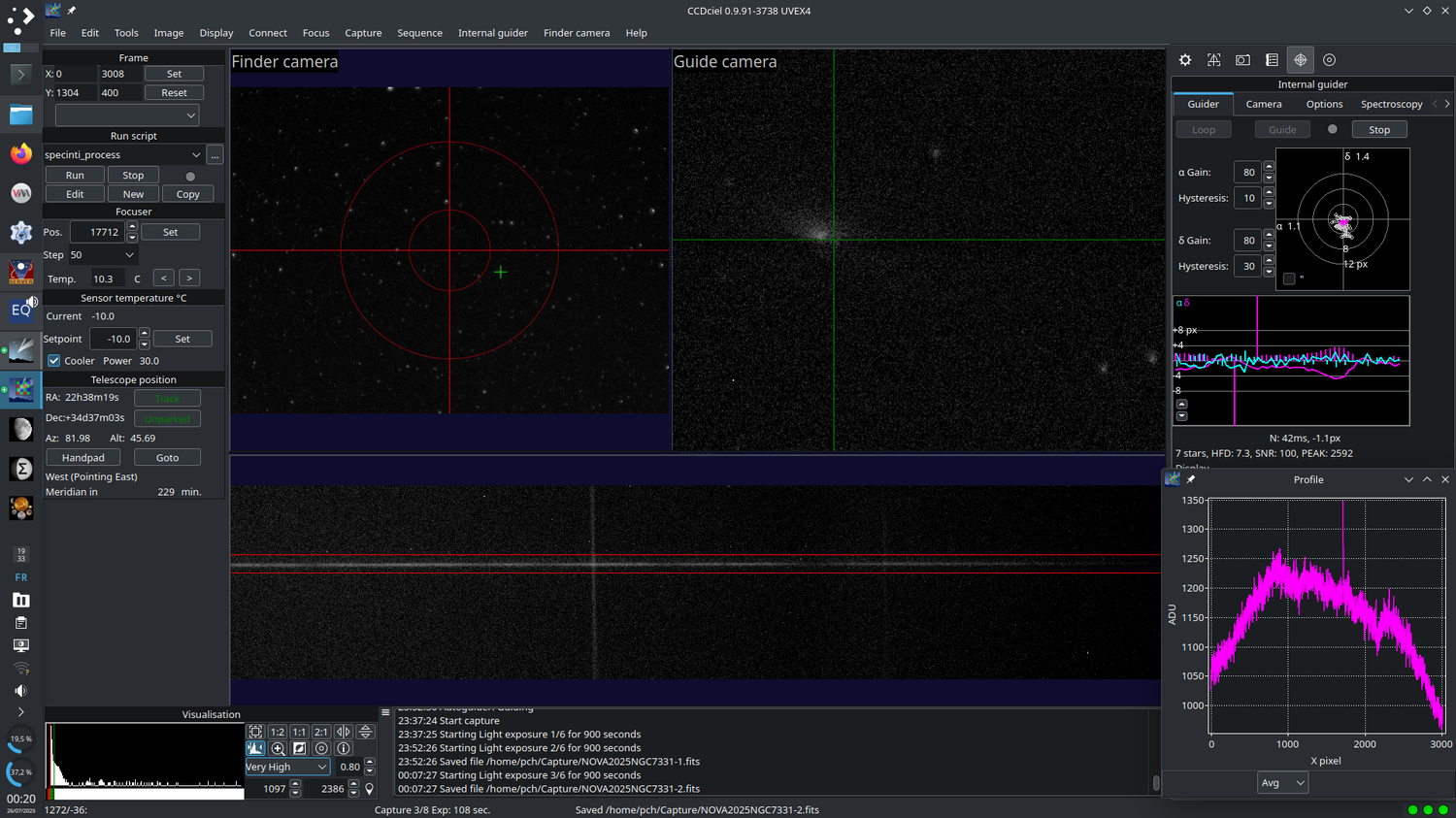Open Firefox from the dock
Screen dimensions: 1456x818
pyautogui.click(x=20, y=154)
